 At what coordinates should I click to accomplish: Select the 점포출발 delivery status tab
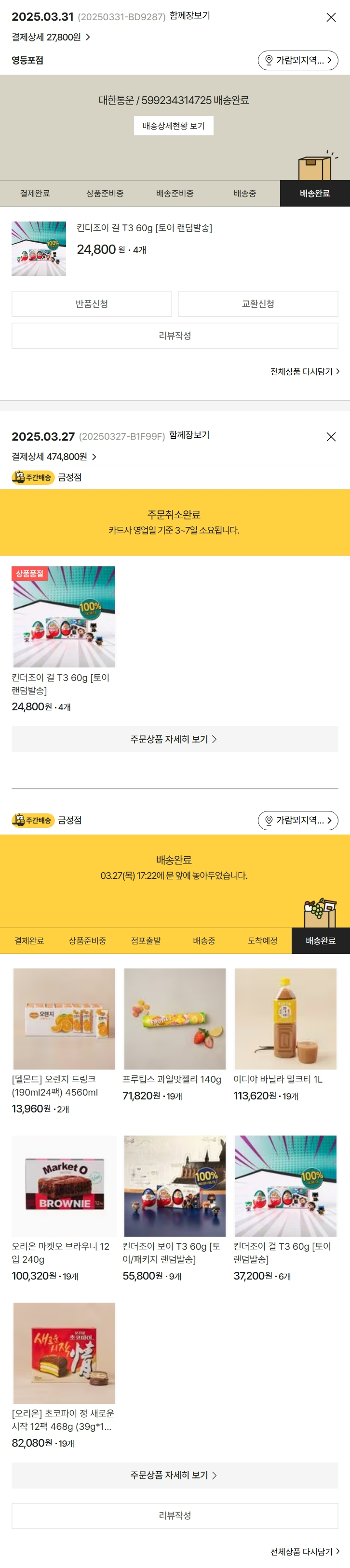(146, 941)
